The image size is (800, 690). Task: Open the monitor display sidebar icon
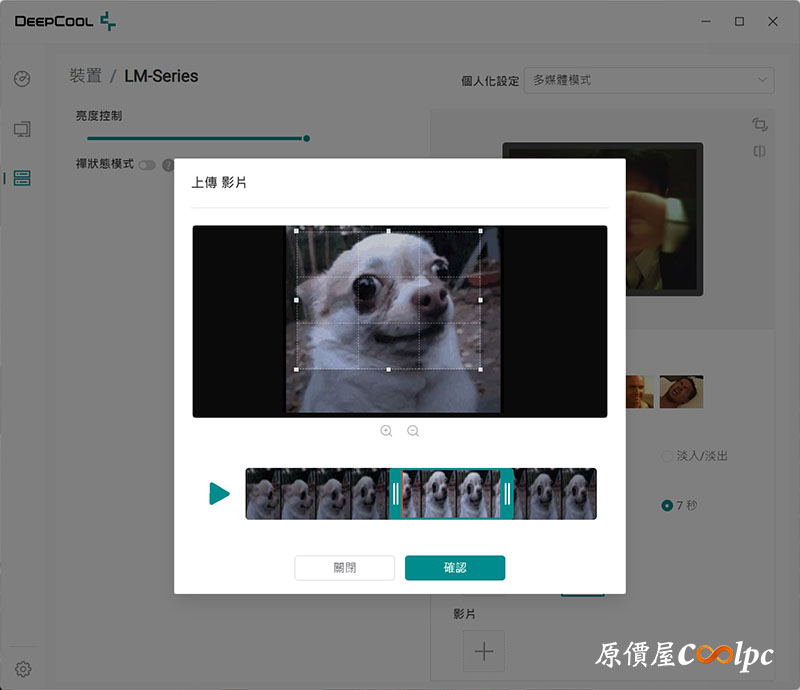click(x=22, y=129)
